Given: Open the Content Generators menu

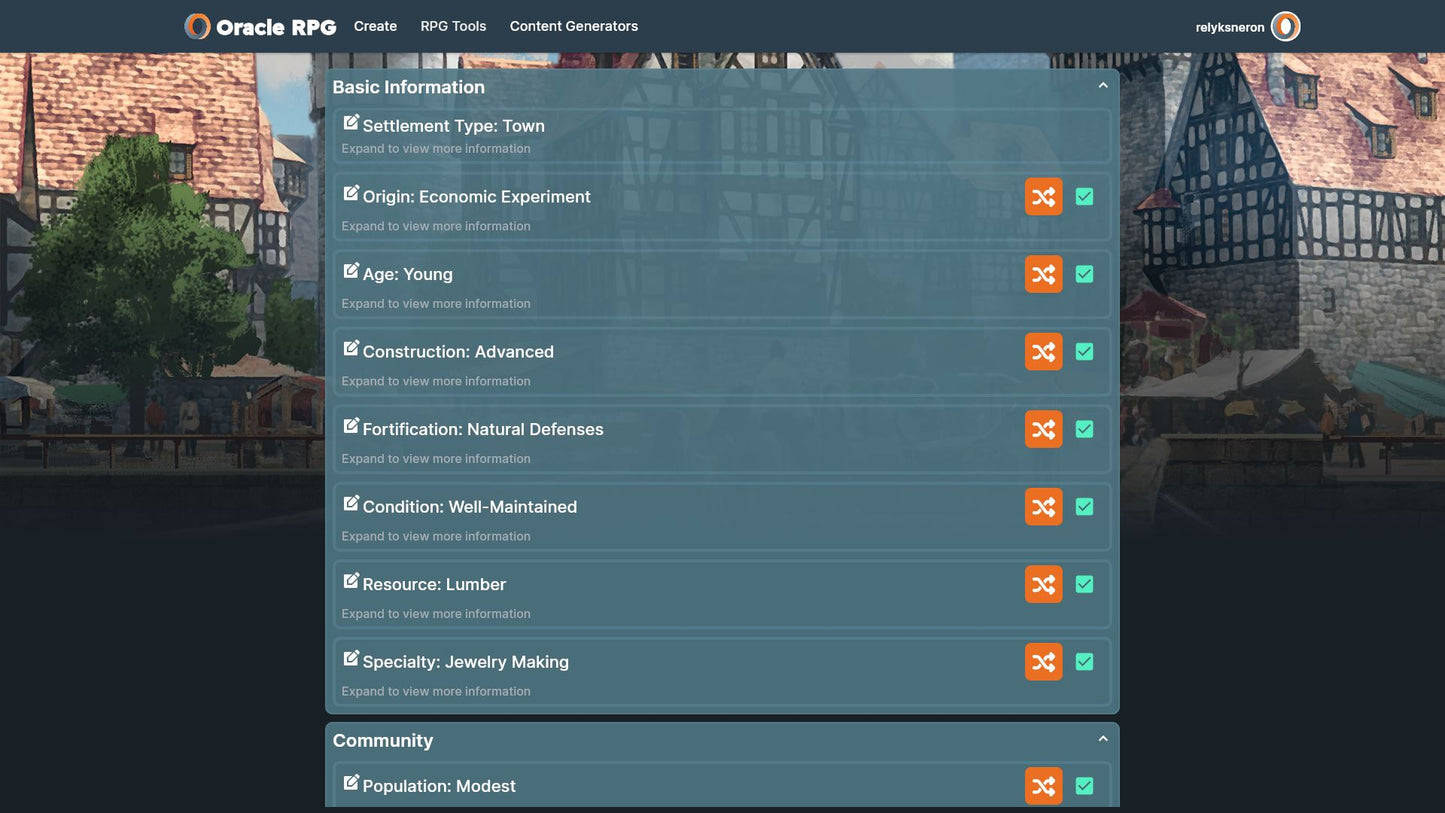Looking at the screenshot, I should point(573,26).
